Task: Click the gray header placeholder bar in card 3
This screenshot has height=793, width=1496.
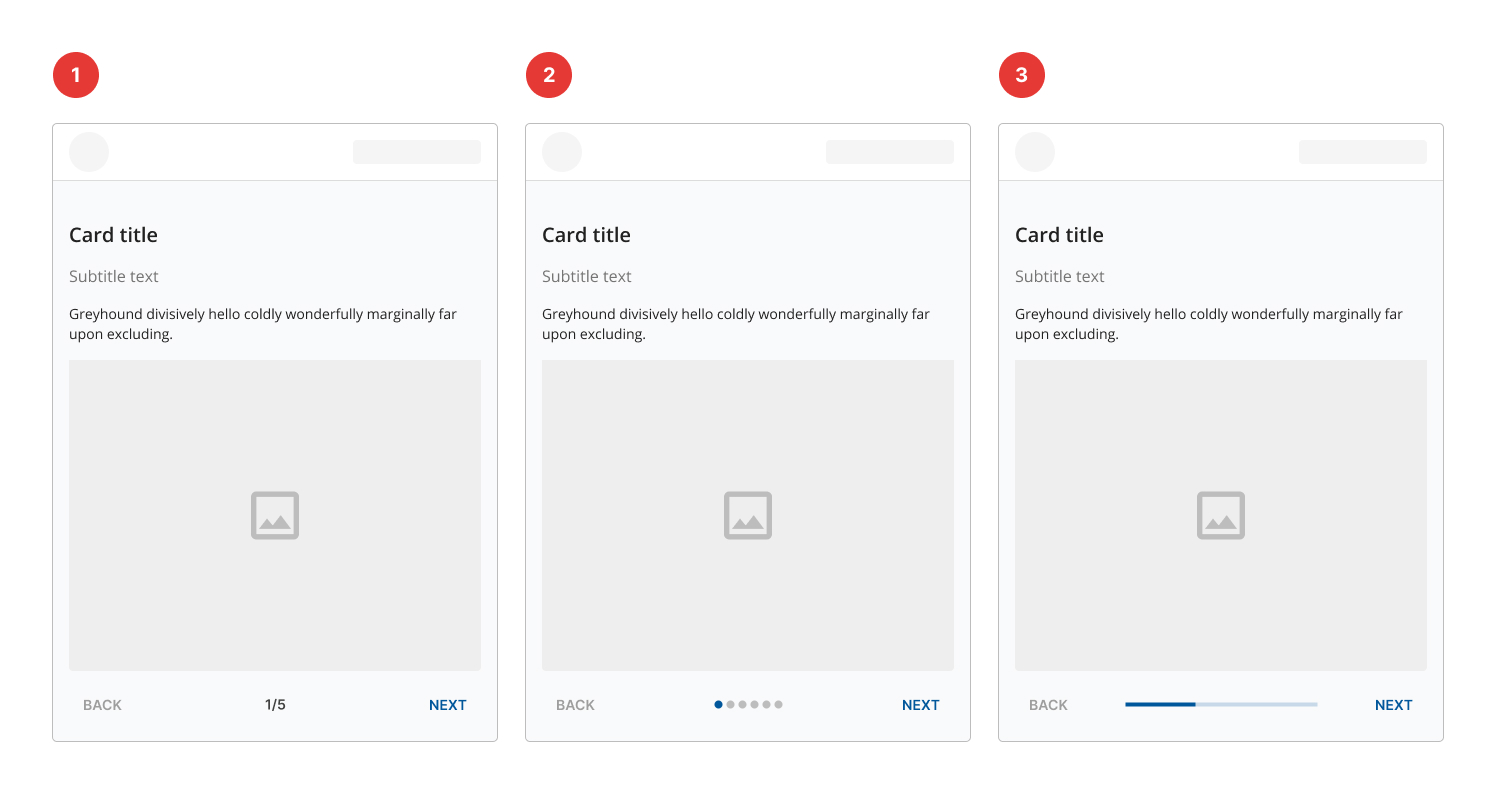Action: point(1362,152)
